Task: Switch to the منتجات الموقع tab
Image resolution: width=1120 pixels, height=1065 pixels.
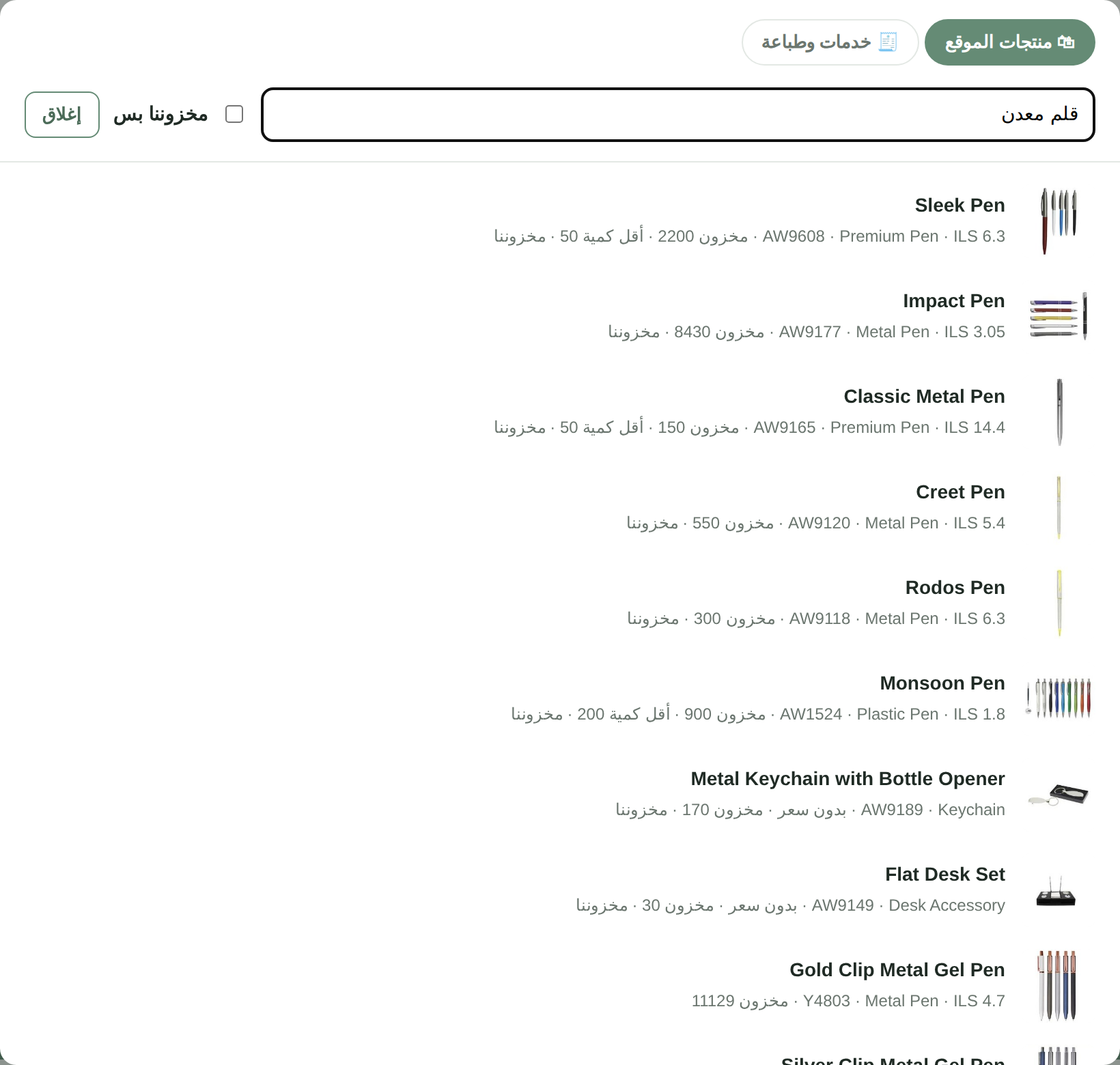Action: pyautogui.click(x=1010, y=42)
